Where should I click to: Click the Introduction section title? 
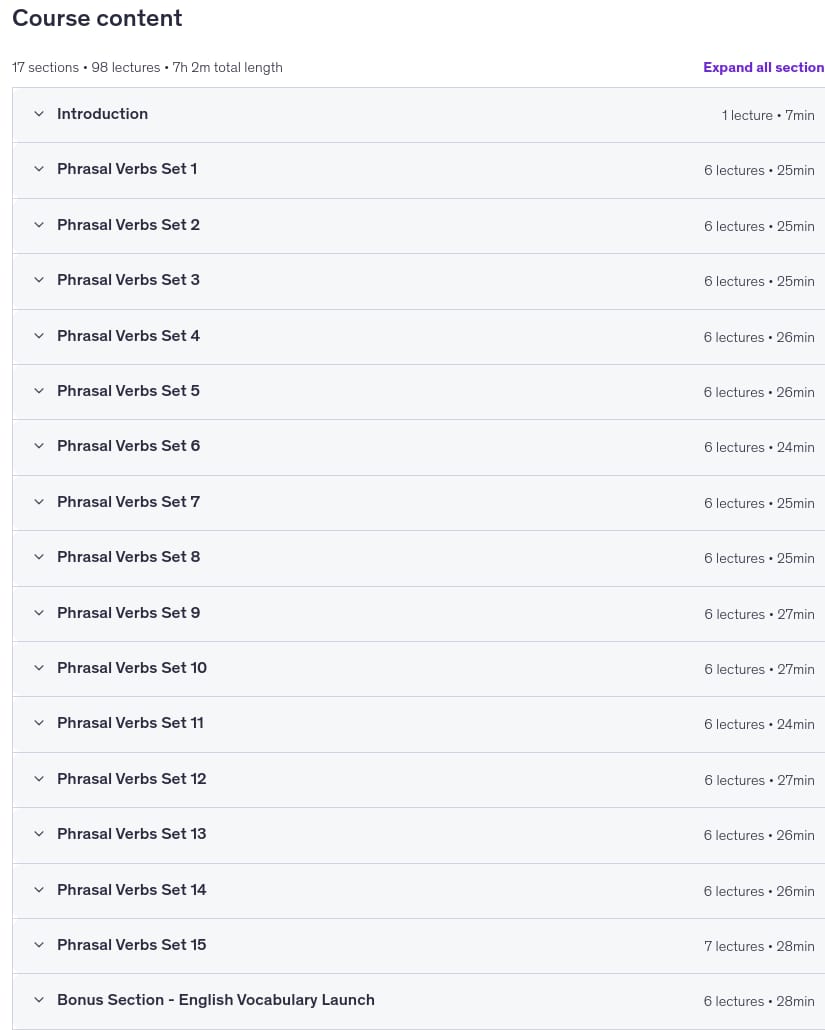pyautogui.click(x=102, y=114)
